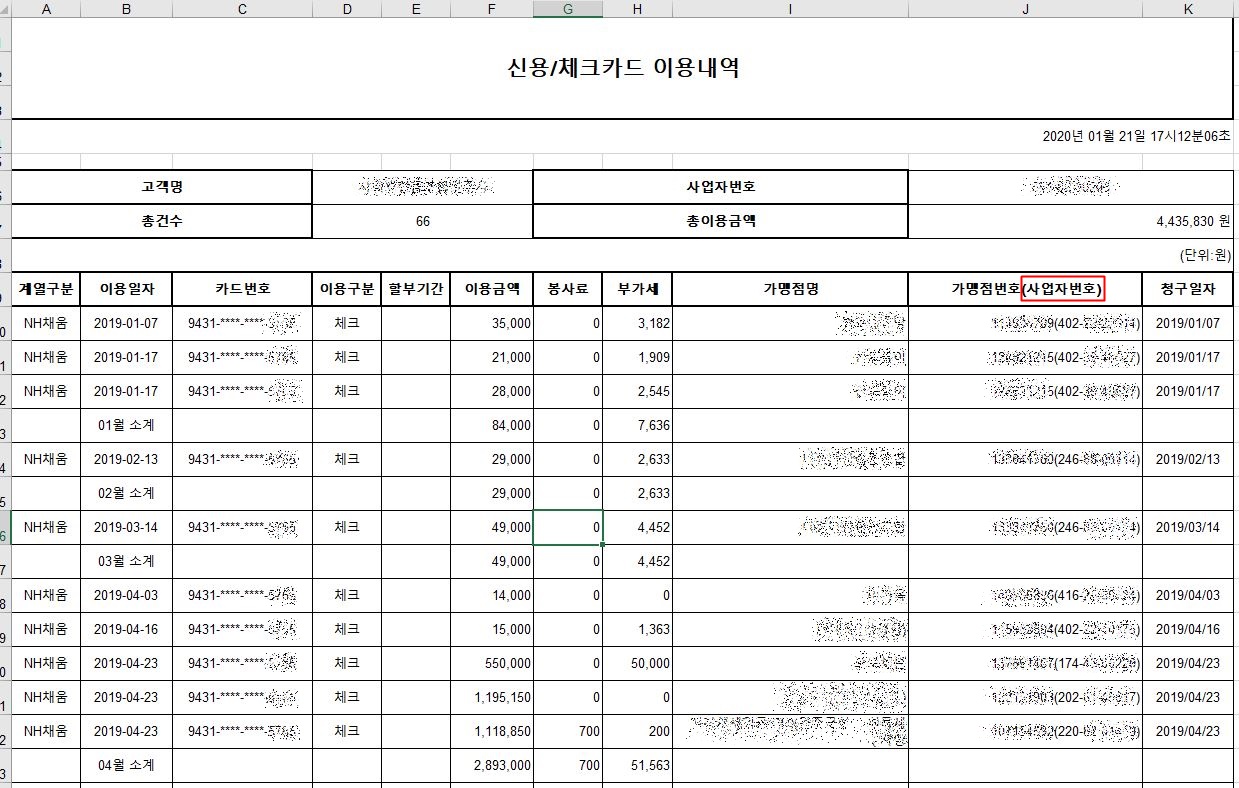The image size is (1239, 788).
Task: Click the subtotal amount 2,893,000
Action: point(491,765)
